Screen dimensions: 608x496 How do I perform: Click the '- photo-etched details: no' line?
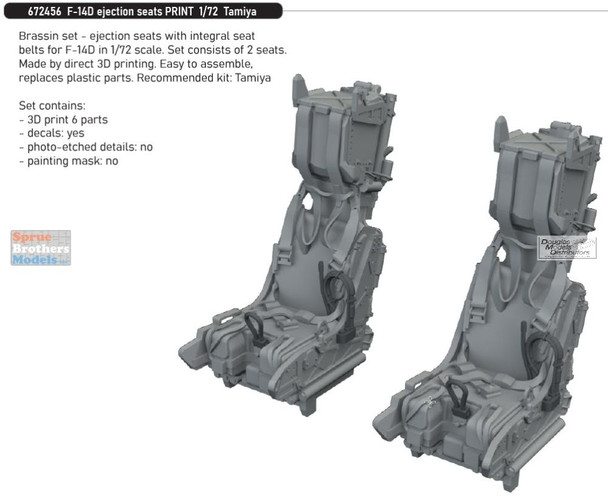[x=86, y=147]
